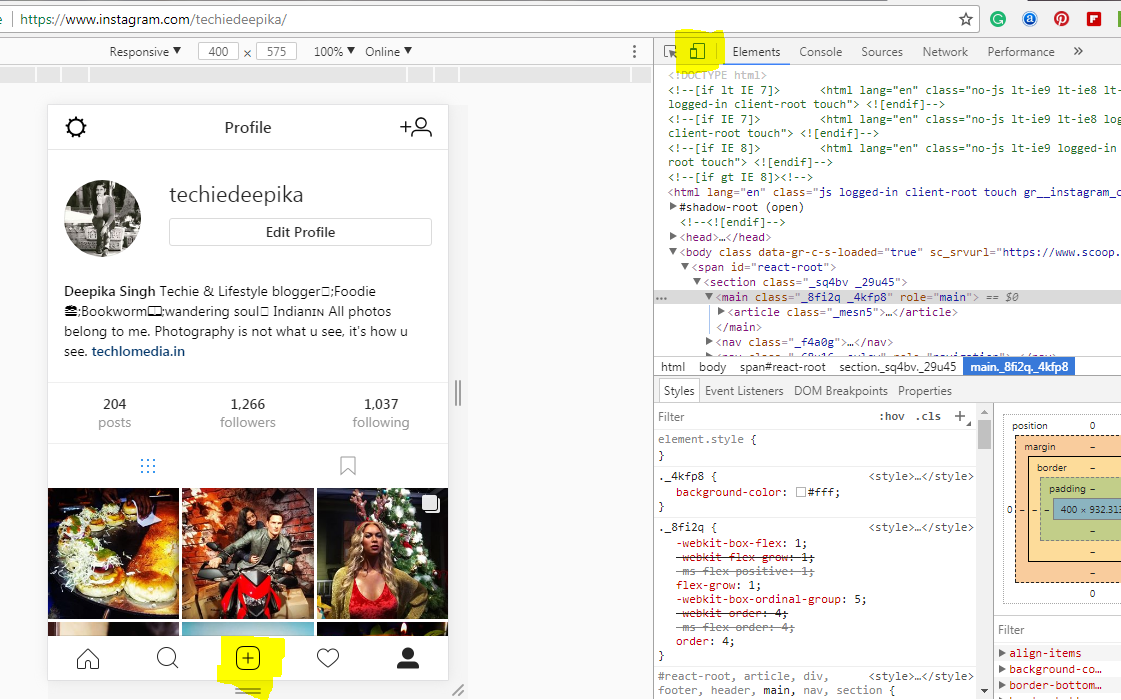
Task: Switch to the Console tab
Action: pos(820,51)
